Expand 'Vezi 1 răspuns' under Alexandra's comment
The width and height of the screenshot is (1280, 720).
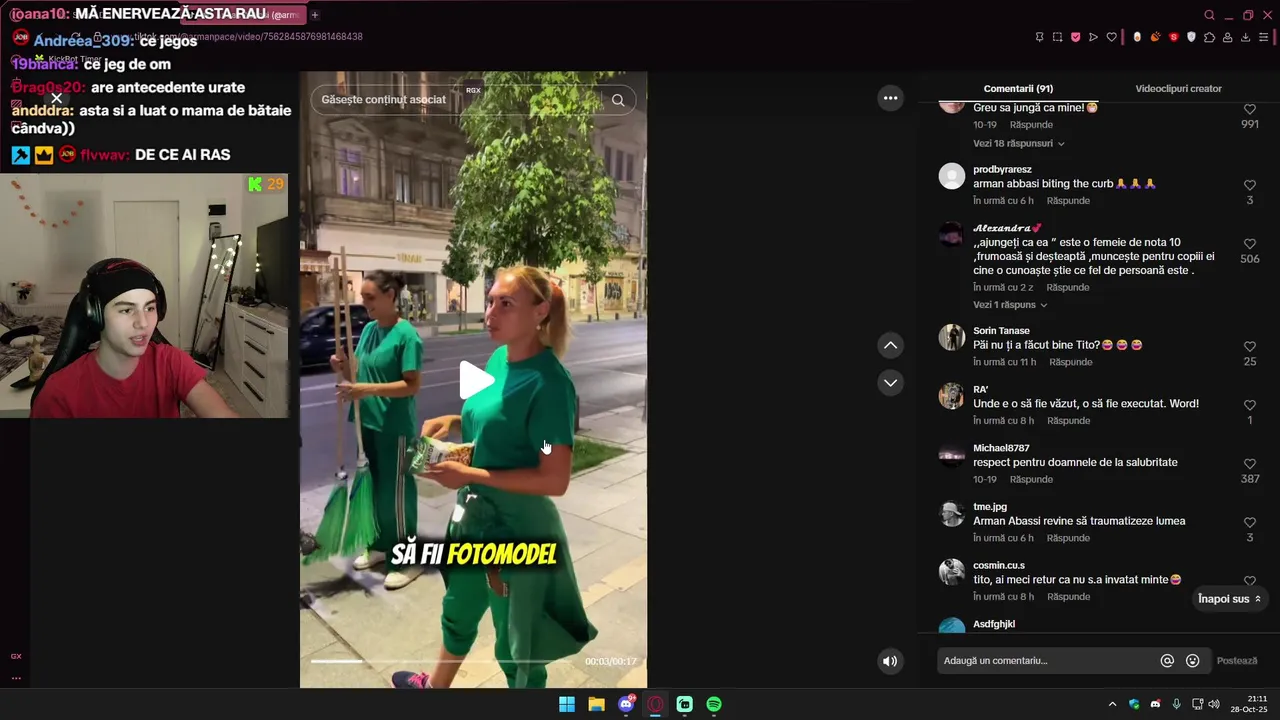tap(1010, 305)
